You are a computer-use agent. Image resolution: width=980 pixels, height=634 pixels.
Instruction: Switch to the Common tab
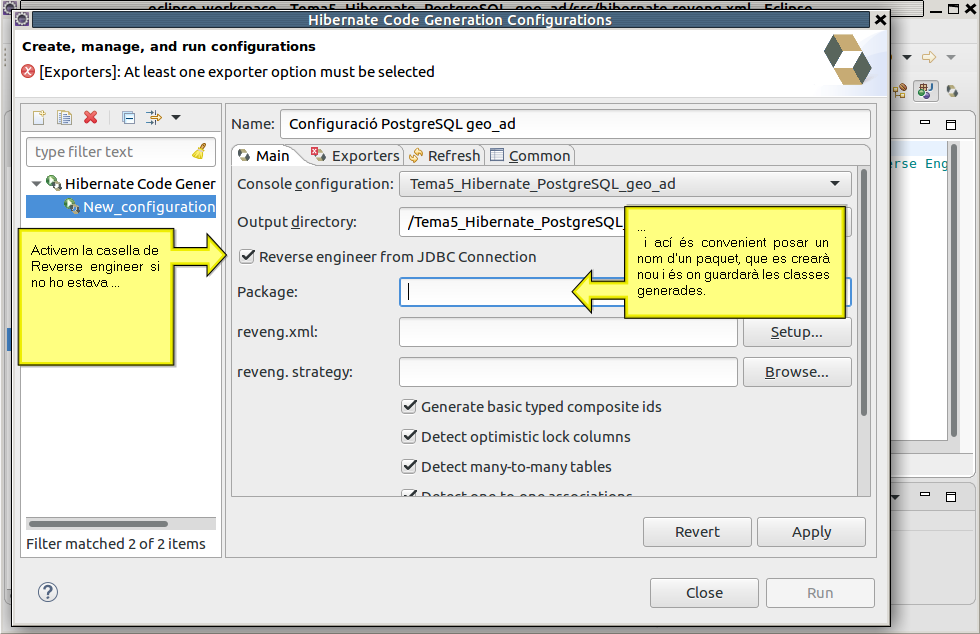[x=531, y=156]
